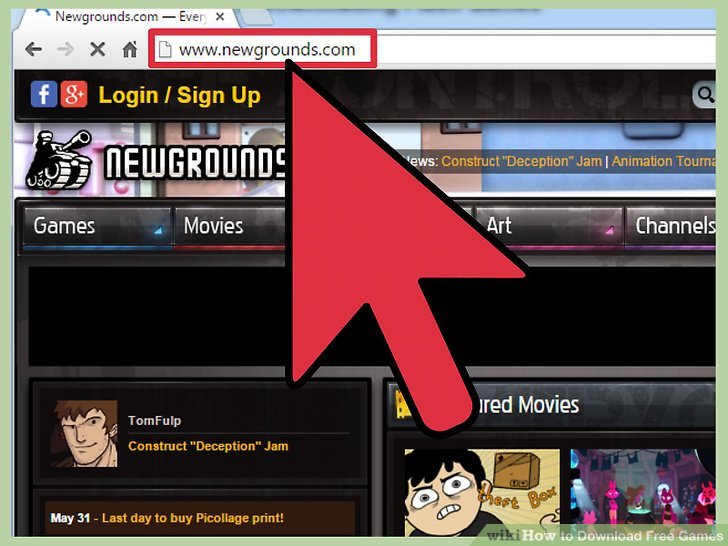Click the Newgrounds tank logo
This screenshot has width=728, height=546.
point(59,159)
